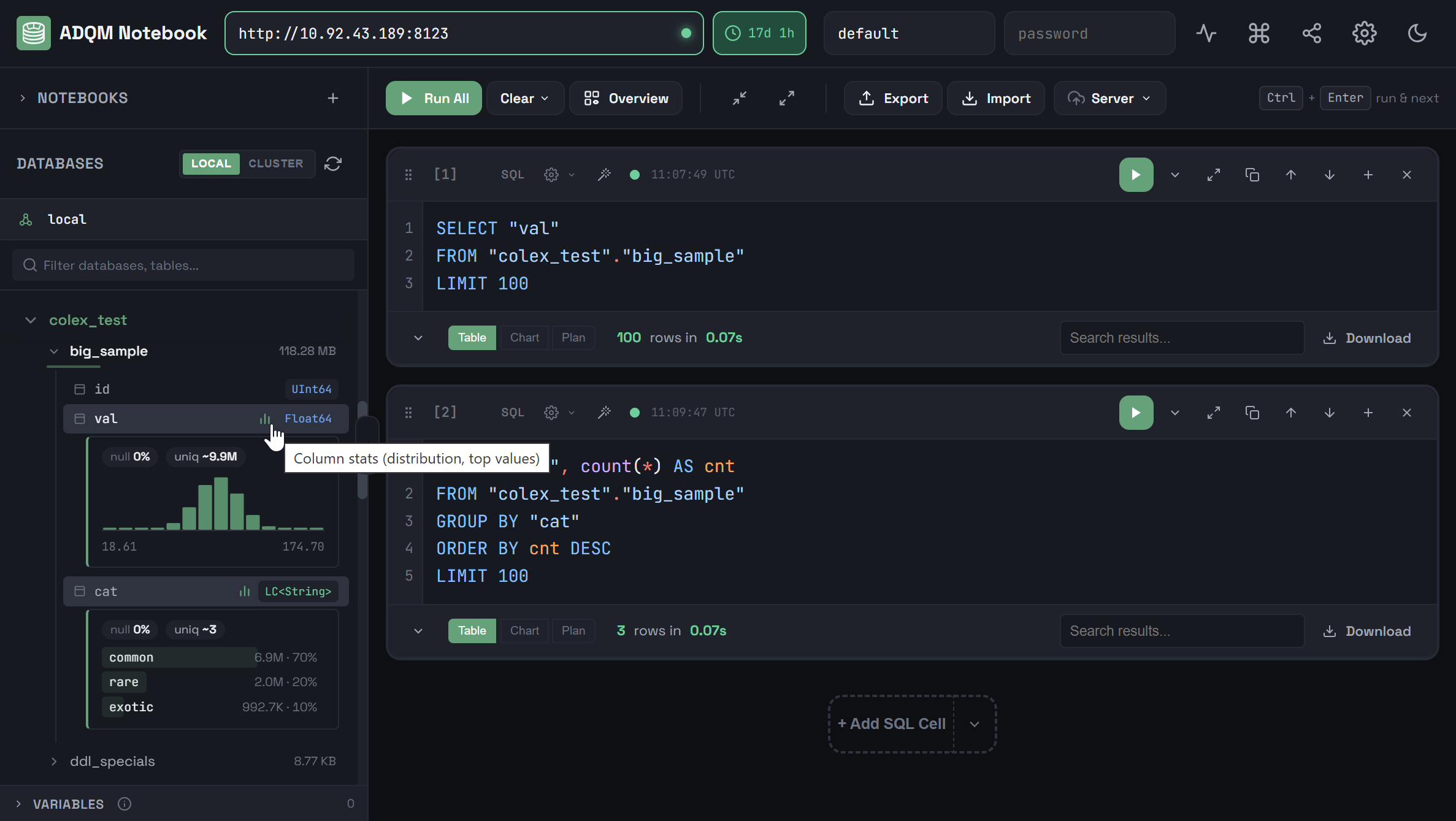The height and width of the screenshot is (821, 1456).
Task: Duplicate cell [1] using copy icon
Action: 1252,175
